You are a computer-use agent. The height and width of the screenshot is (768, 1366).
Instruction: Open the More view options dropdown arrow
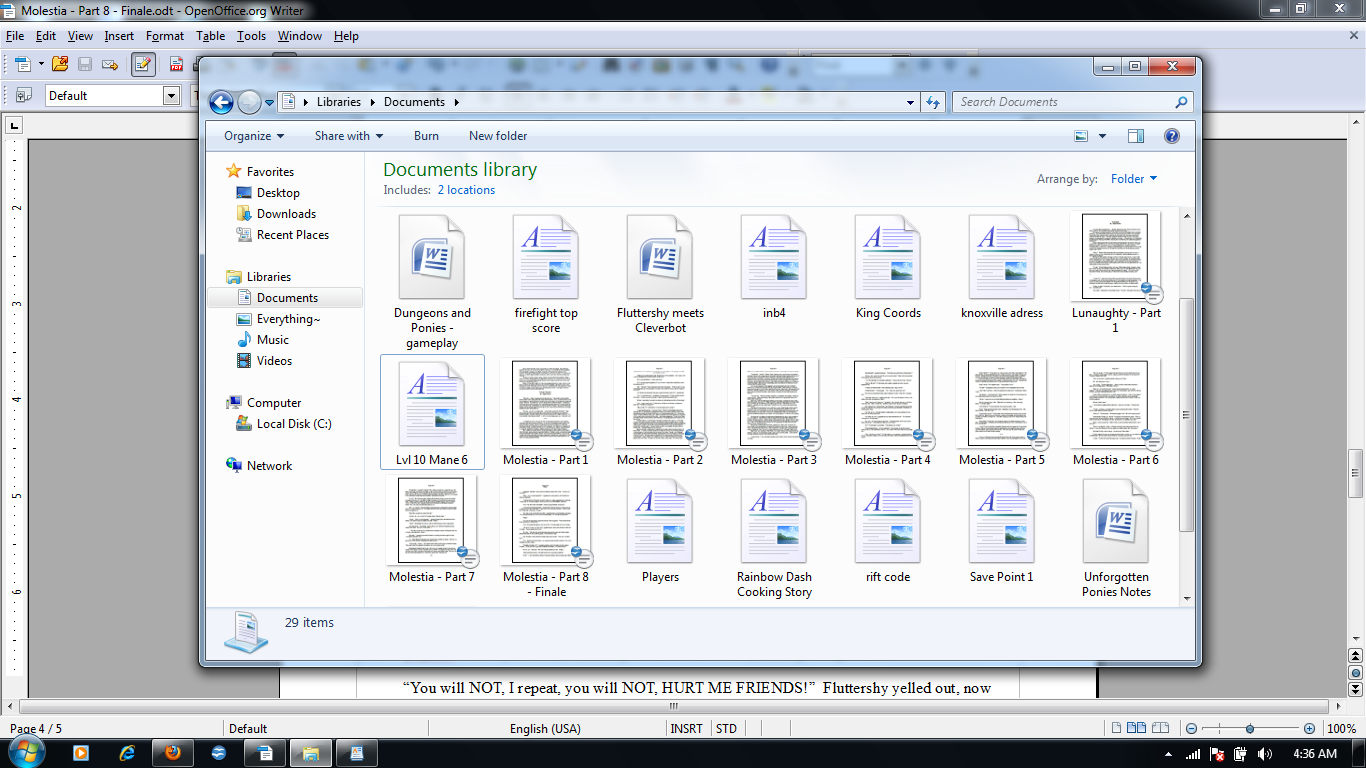[1103, 136]
